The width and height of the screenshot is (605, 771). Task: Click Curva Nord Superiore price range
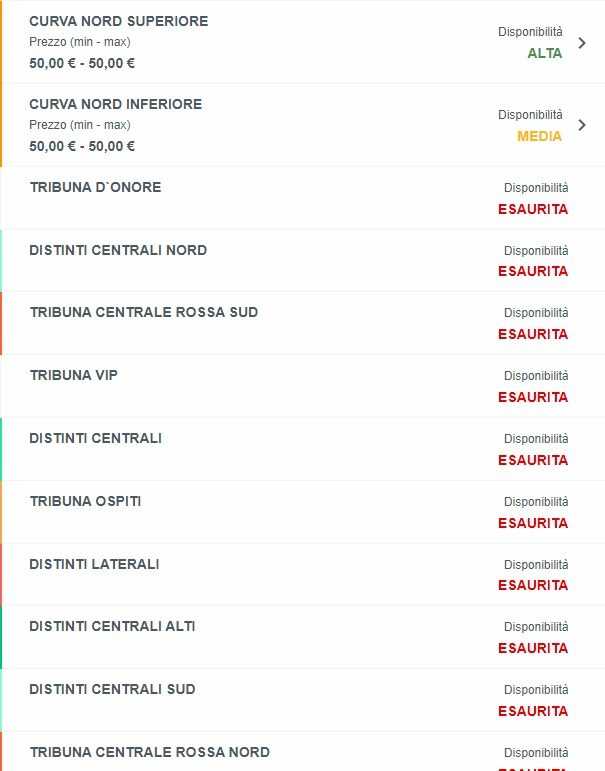click(x=82, y=63)
